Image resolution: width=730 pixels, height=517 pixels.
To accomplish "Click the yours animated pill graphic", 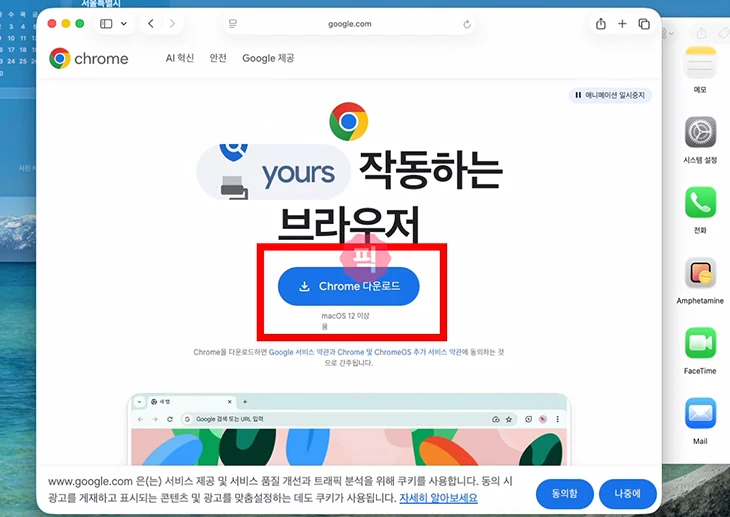I will (273, 172).
